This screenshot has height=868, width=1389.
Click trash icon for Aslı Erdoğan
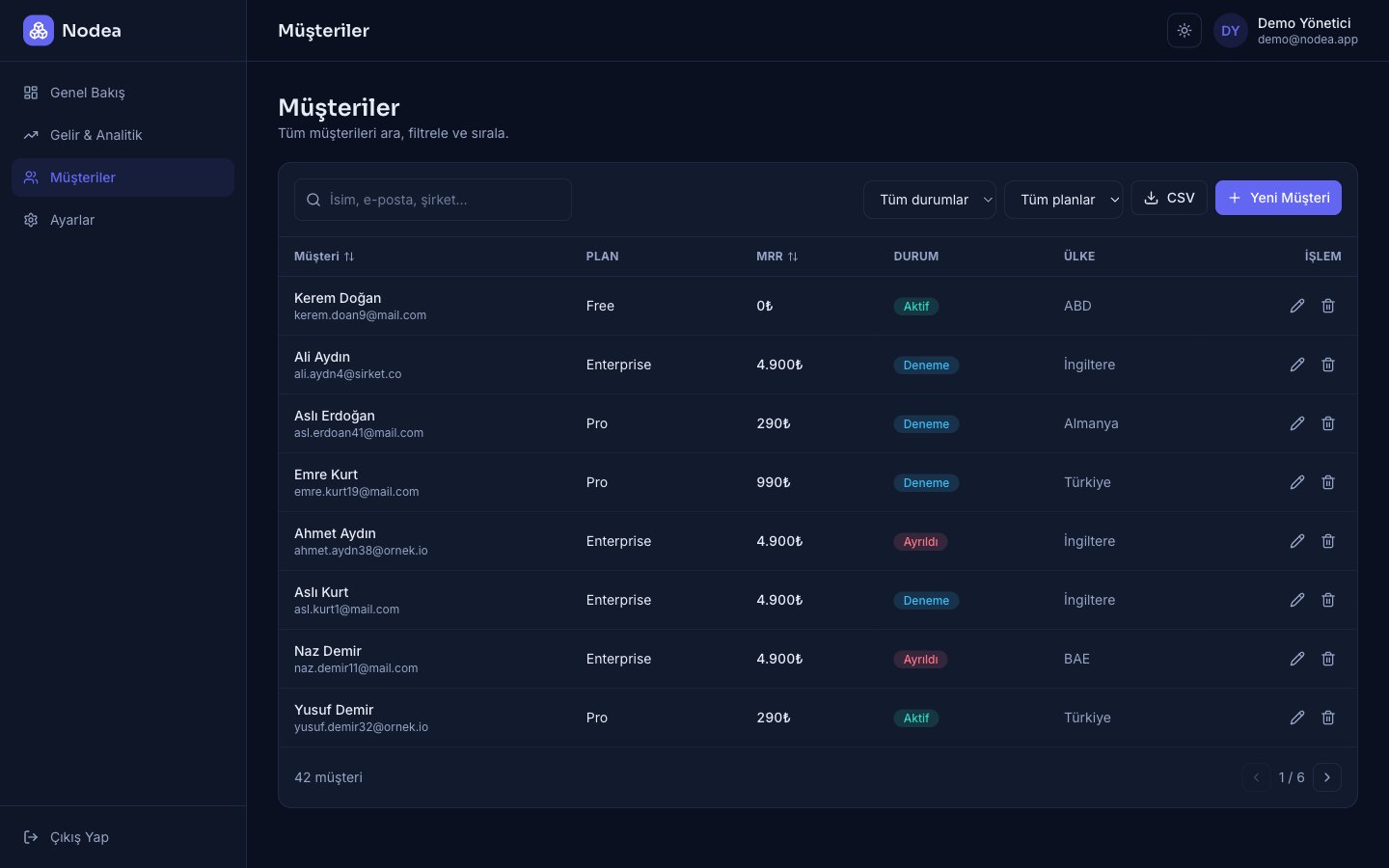point(1328,423)
